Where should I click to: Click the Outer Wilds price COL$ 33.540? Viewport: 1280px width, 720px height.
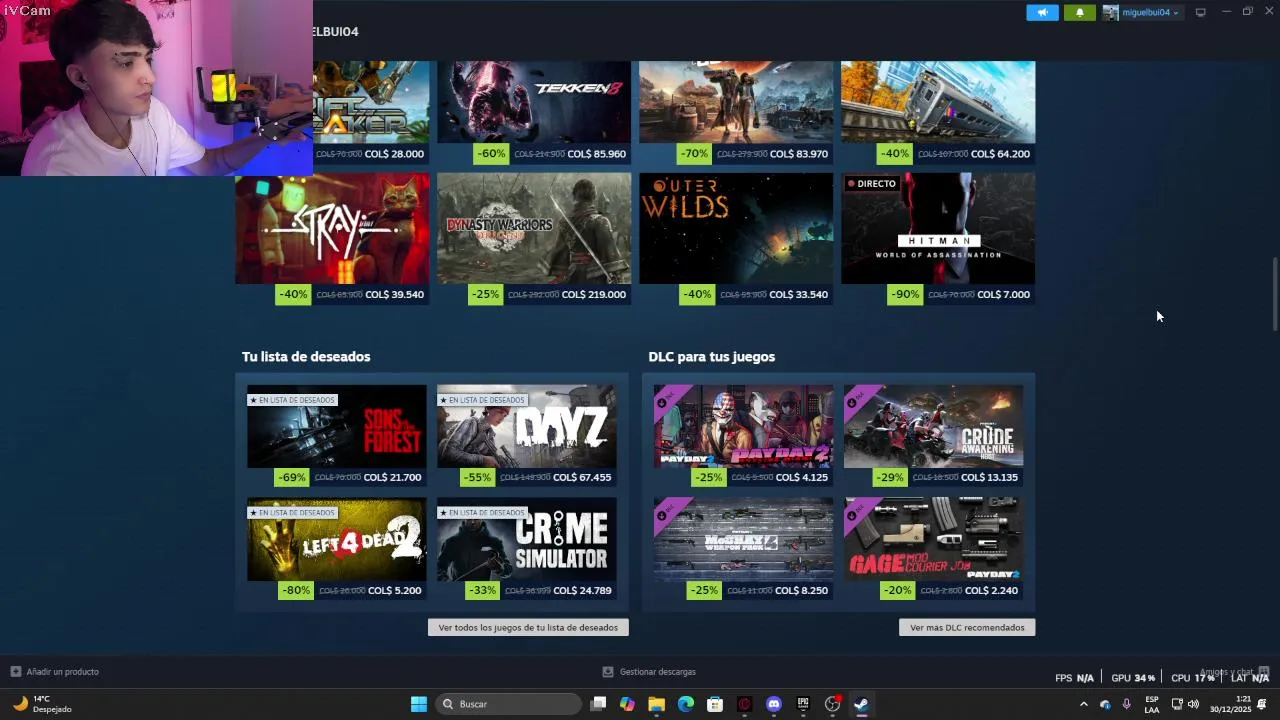click(x=798, y=295)
